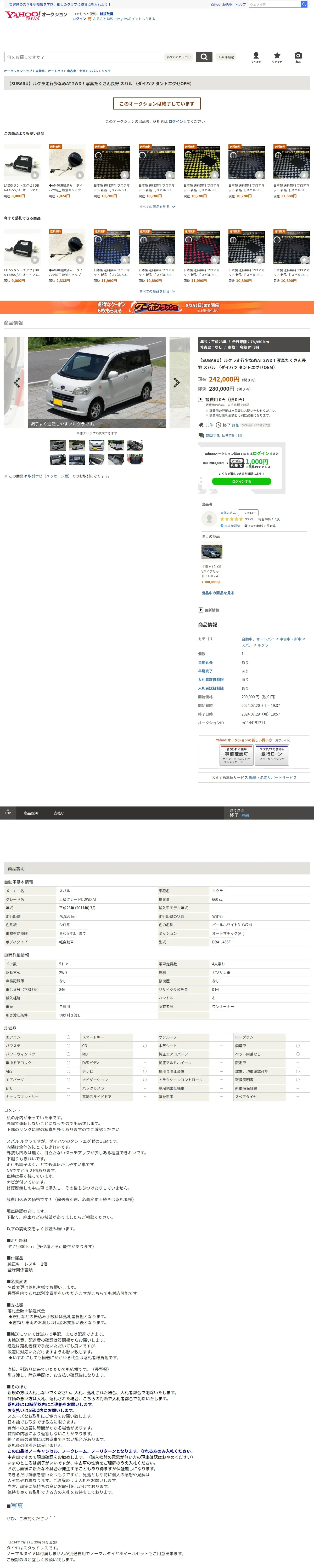Click the 自動延長 info link

click(x=205, y=662)
